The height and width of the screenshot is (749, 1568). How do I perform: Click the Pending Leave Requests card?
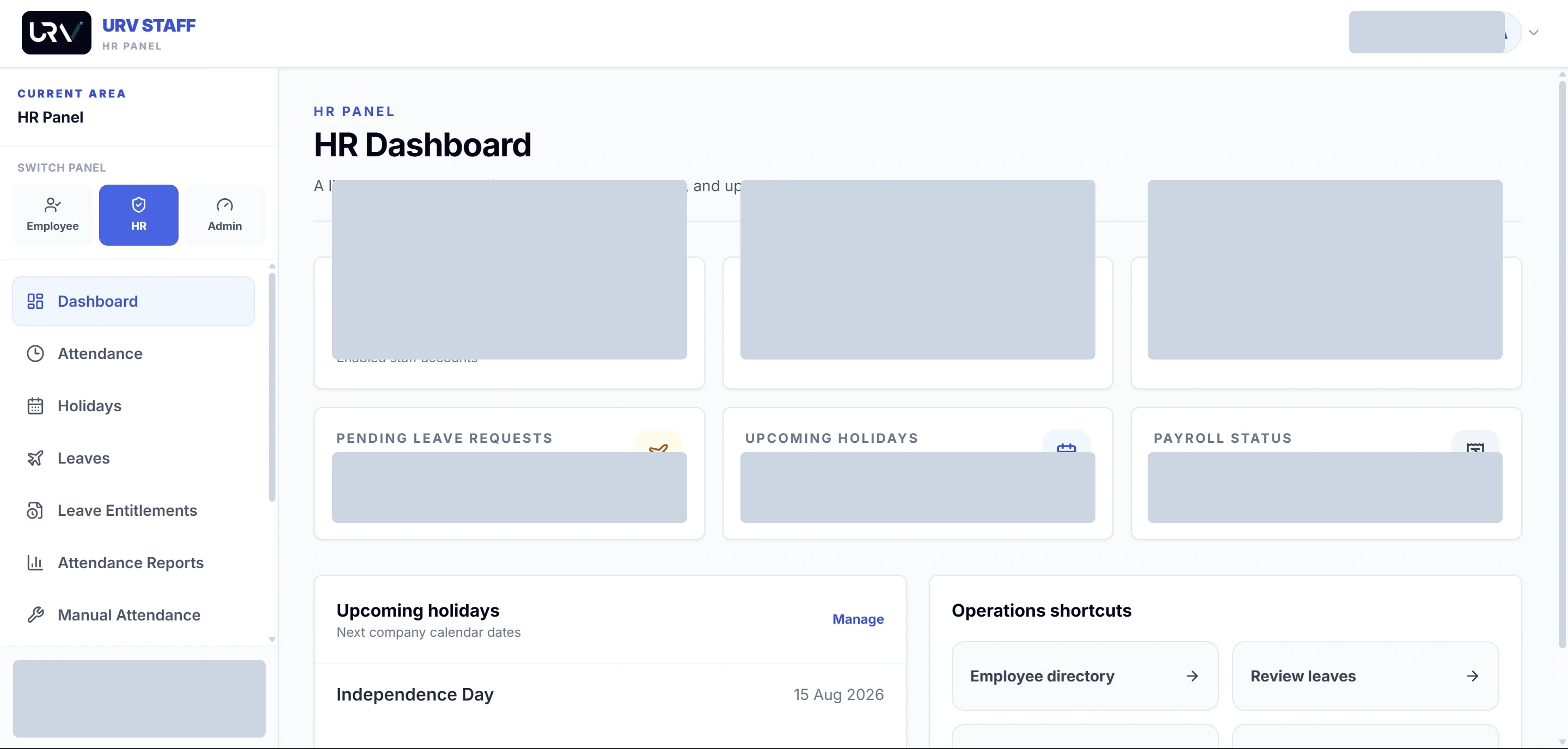click(509, 473)
